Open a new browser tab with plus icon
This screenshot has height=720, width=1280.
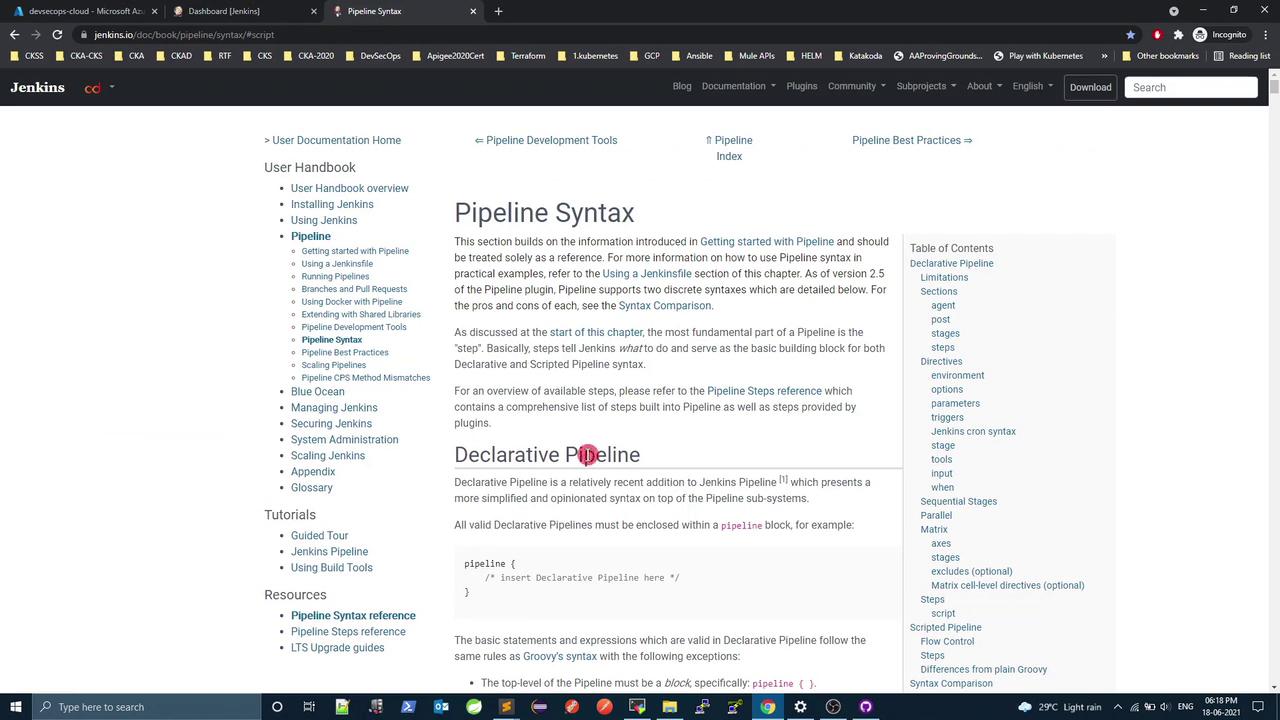click(x=498, y=11)
